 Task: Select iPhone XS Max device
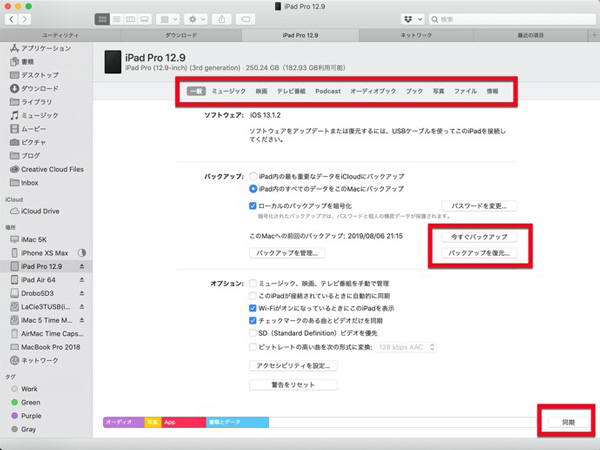(40, 253)
